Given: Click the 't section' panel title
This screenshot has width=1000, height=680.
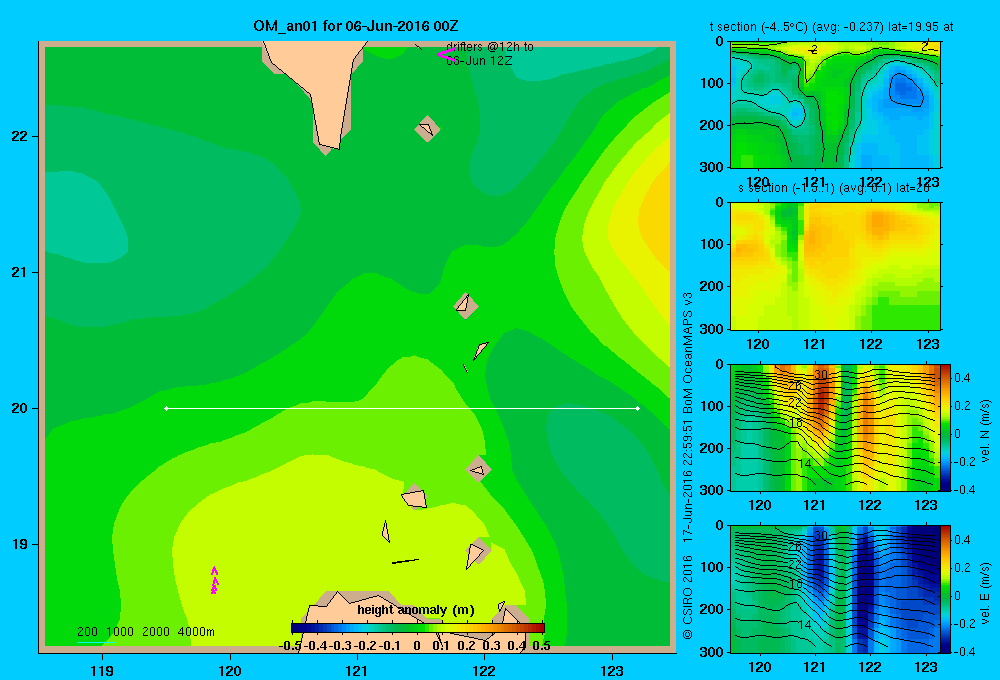Looking at the screenshot, I should [831, 27].
